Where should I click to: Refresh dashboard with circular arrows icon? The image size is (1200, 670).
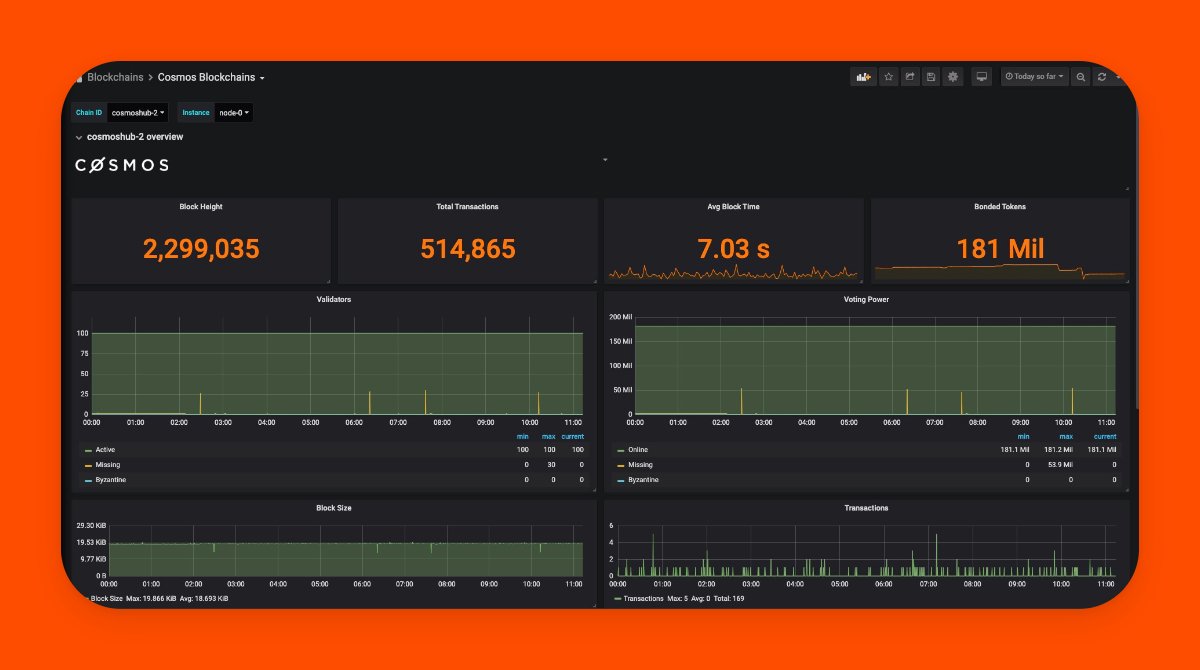click(x=1102, y=77)
